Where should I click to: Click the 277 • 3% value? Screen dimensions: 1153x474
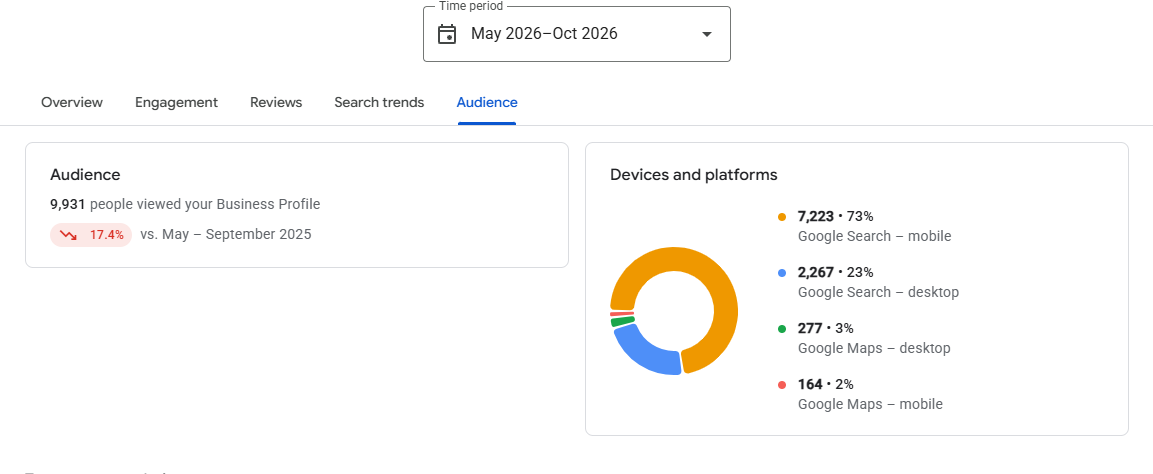pyautogui.click(x=826, y=328)
